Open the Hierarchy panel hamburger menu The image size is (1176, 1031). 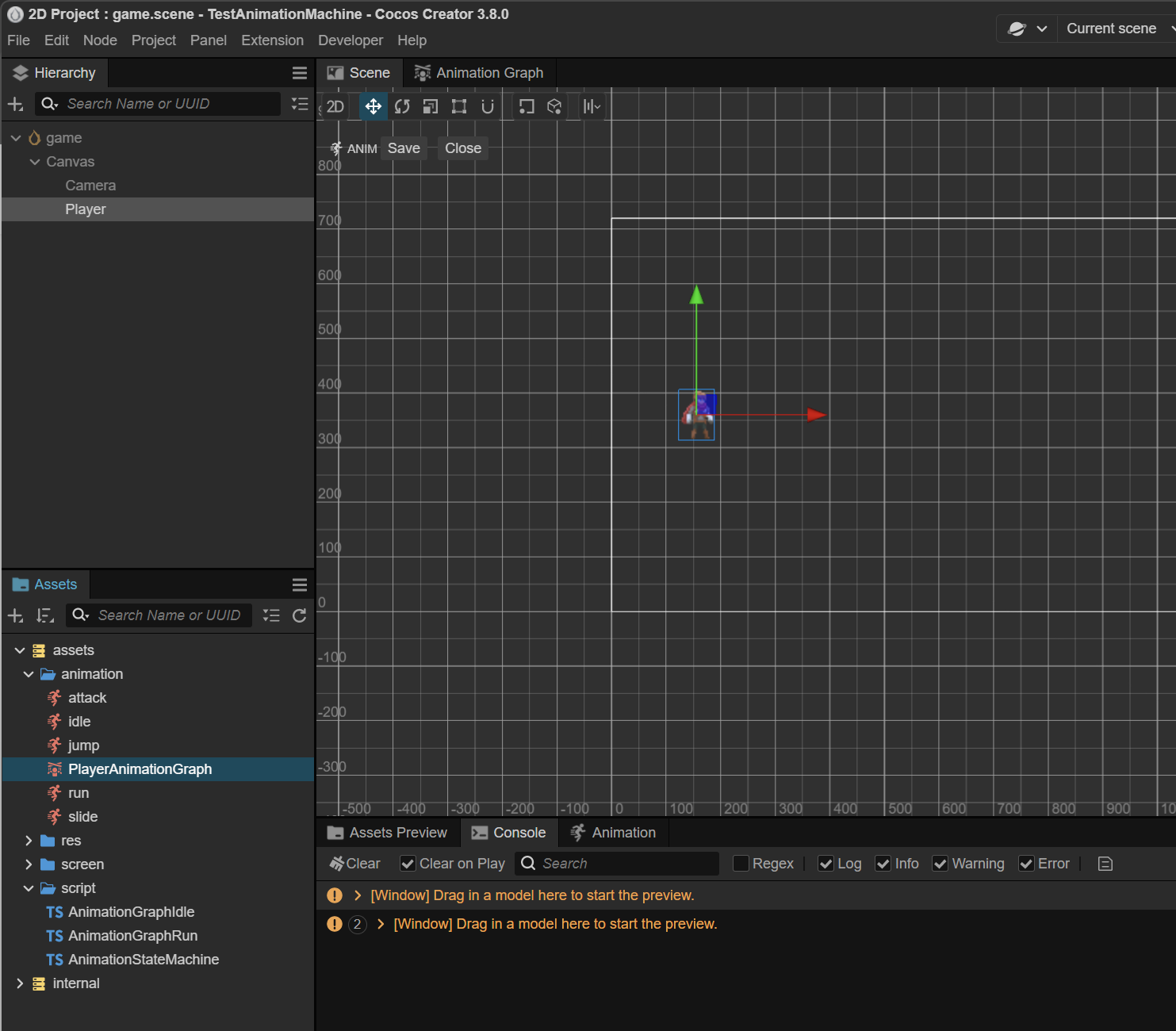(x=299, y=73)
